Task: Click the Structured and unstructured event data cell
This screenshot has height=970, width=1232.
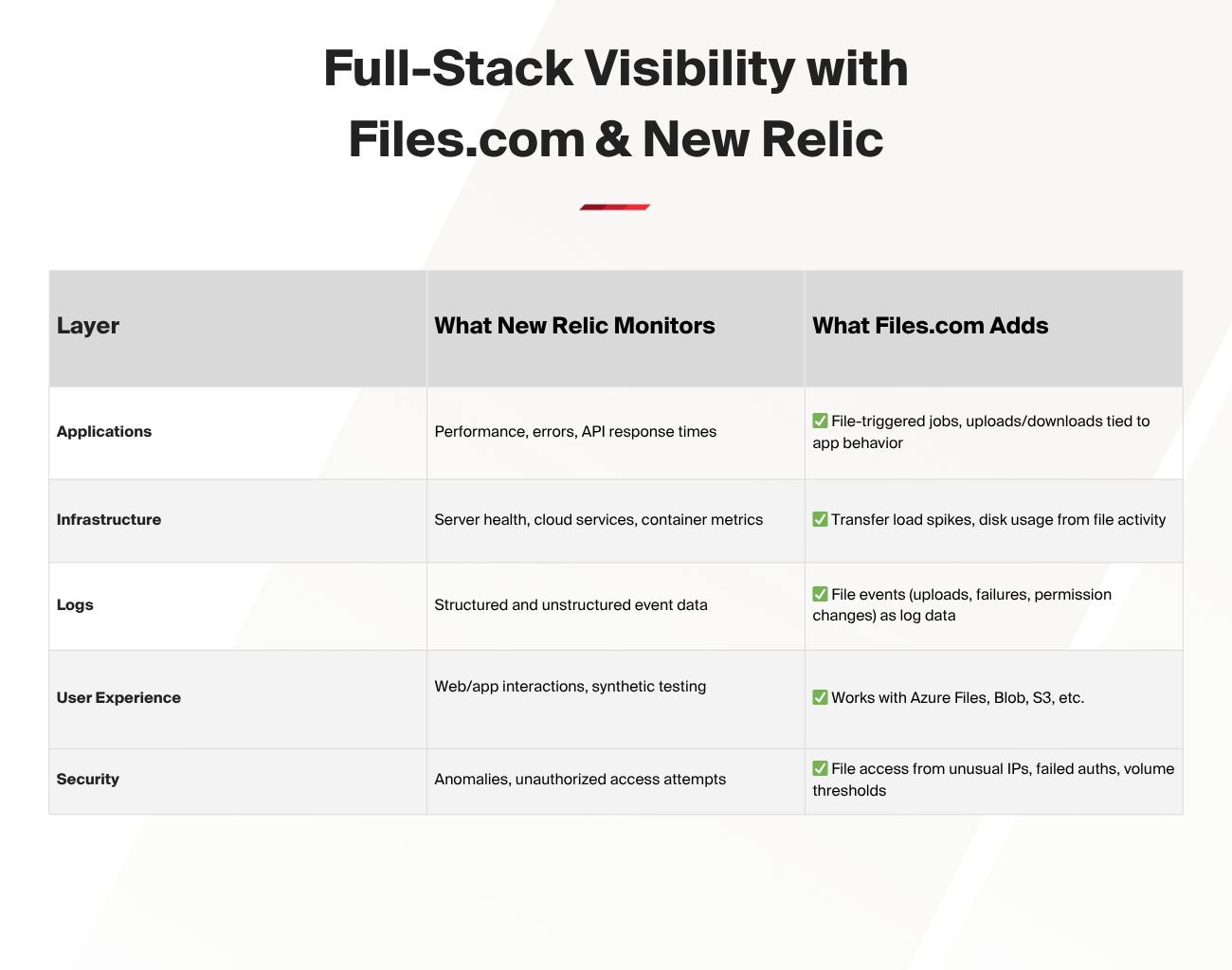Action: coord(571,604)
